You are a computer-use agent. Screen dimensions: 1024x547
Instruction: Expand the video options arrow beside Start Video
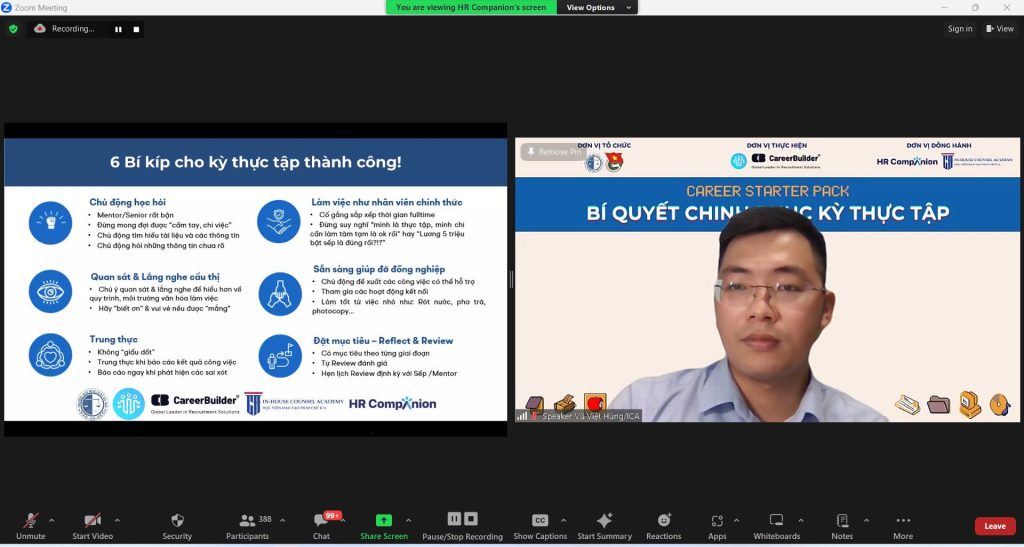[x=117, y=520]
